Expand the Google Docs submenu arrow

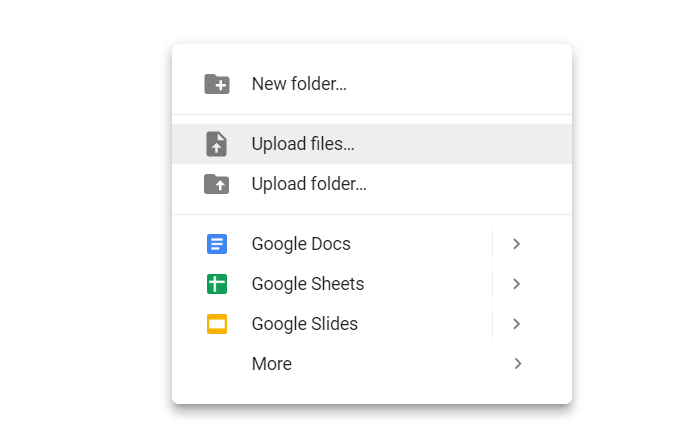pyautogui.click(x=516, y=244)
